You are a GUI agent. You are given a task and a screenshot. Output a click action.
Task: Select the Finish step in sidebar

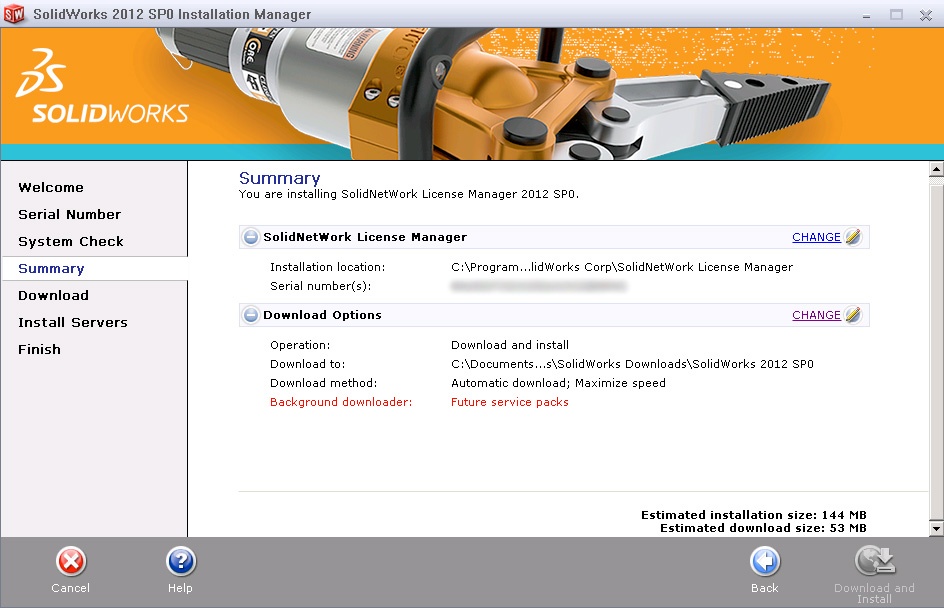click(40, 350)
